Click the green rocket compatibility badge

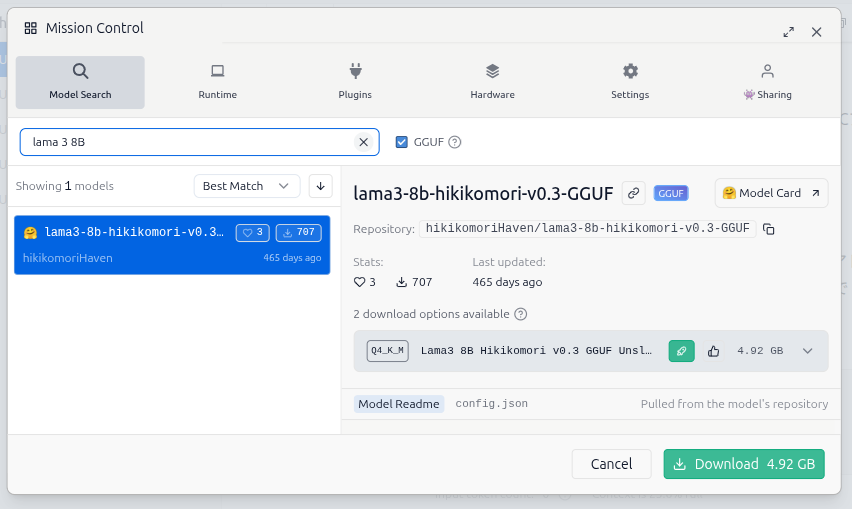(x=681, y=351)
